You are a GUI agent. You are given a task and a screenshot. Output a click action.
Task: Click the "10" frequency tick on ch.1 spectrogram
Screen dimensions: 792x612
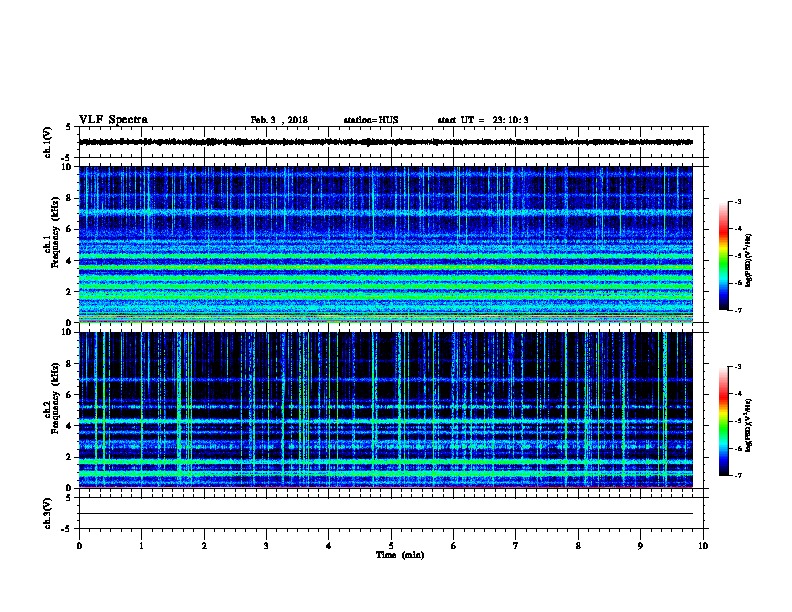[x=67, y=167]
